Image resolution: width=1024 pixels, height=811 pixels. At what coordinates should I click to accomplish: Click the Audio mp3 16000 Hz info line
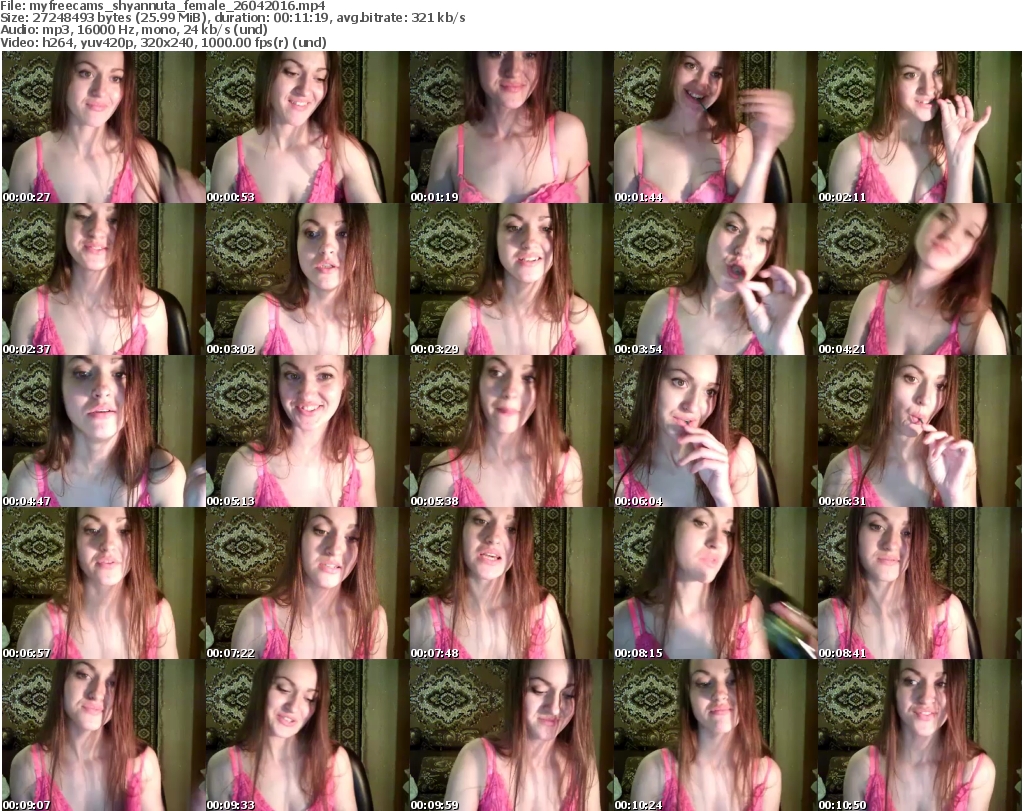click(x=134, y=30)
